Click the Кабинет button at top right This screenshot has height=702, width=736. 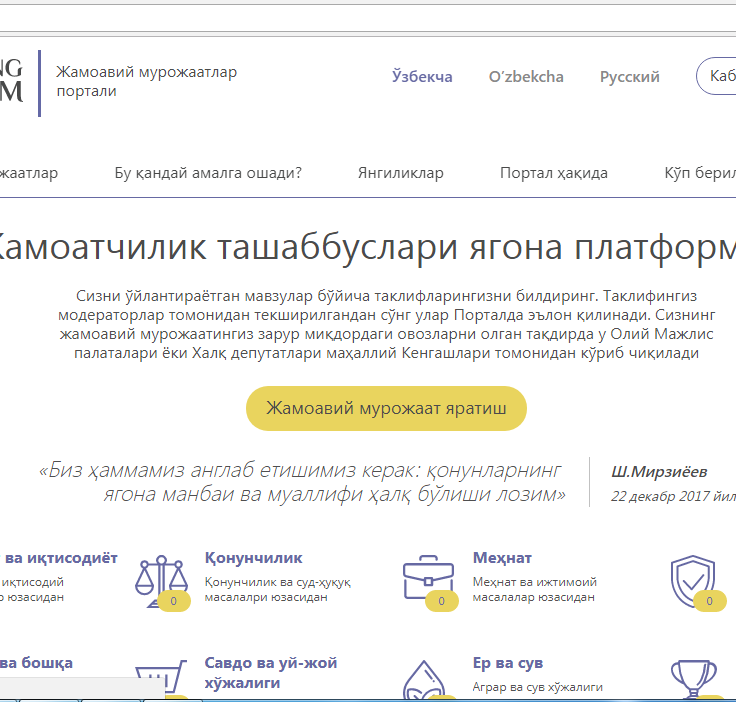point(718,77)
